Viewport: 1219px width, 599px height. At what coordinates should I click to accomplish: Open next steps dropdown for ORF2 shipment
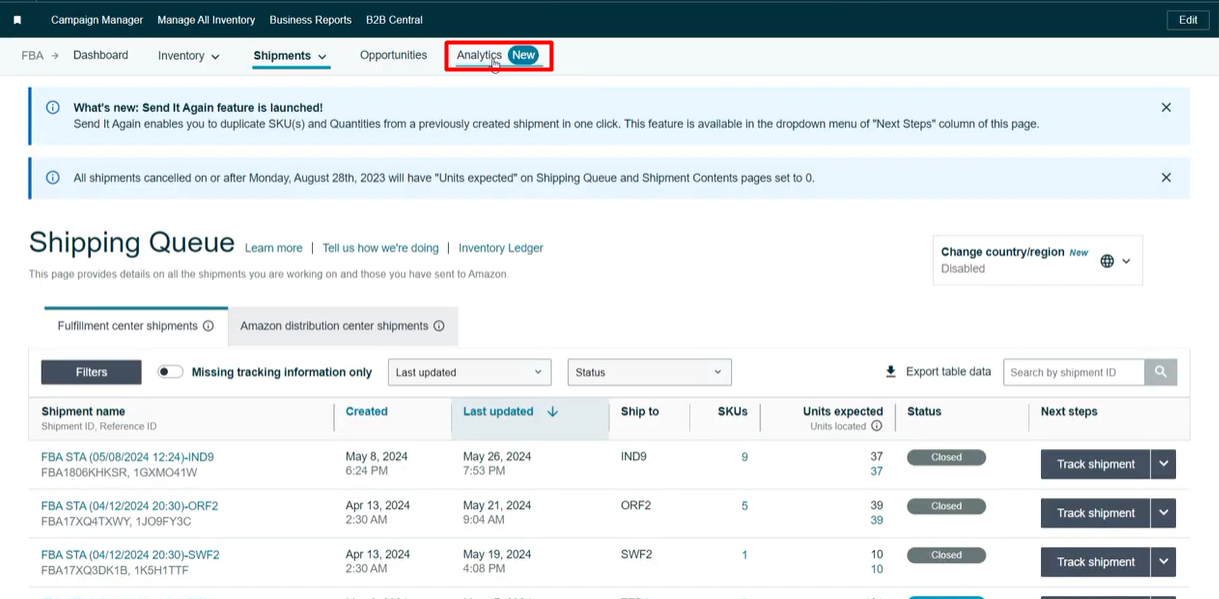1163,513
